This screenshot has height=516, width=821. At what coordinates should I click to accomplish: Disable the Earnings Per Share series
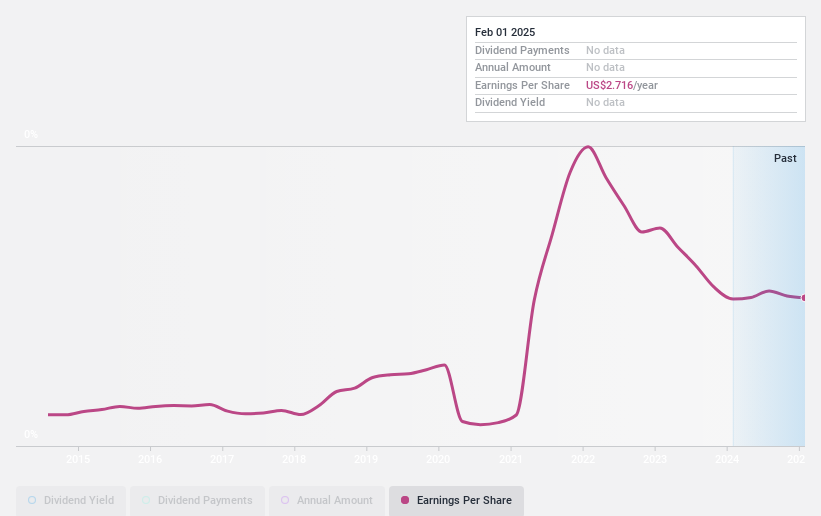click(456, 500)
